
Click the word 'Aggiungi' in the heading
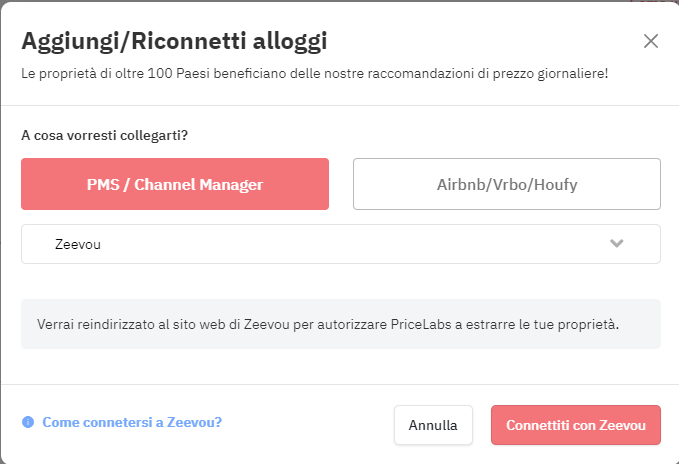coord(68,41)
